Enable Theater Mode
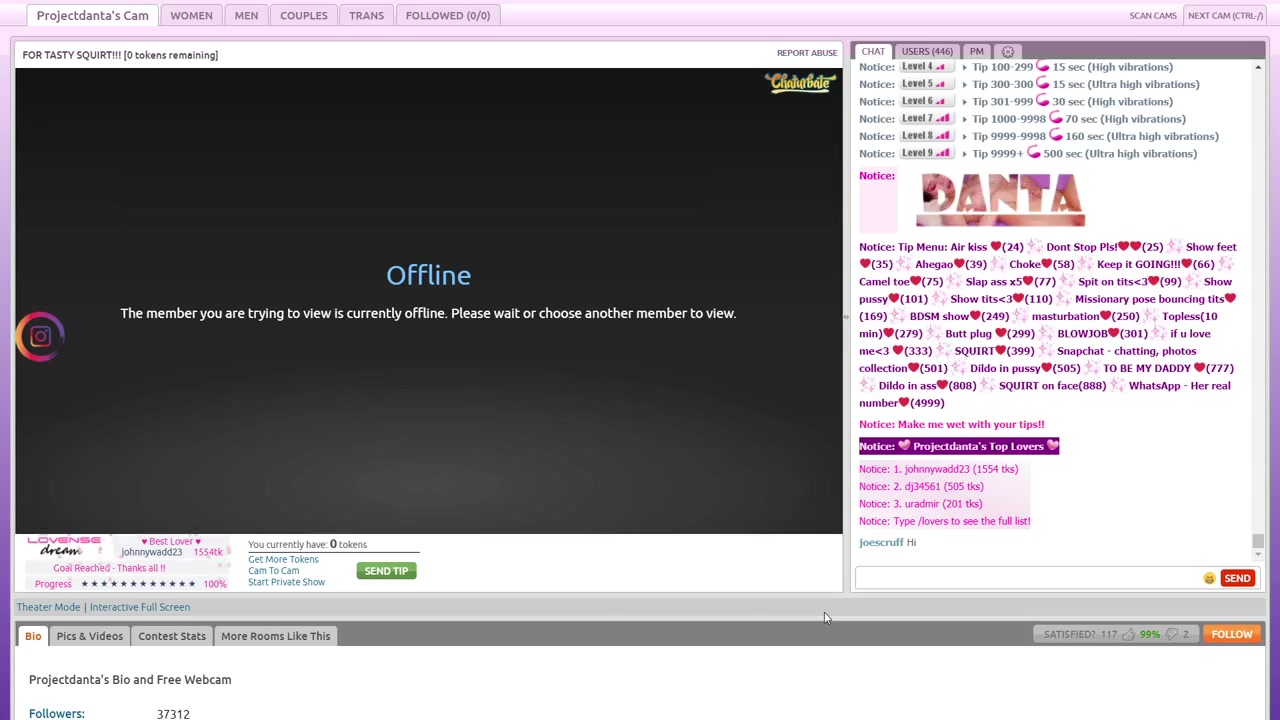Screen dimensions: 1280x720 pyautogui.click(x=48, y=607)
